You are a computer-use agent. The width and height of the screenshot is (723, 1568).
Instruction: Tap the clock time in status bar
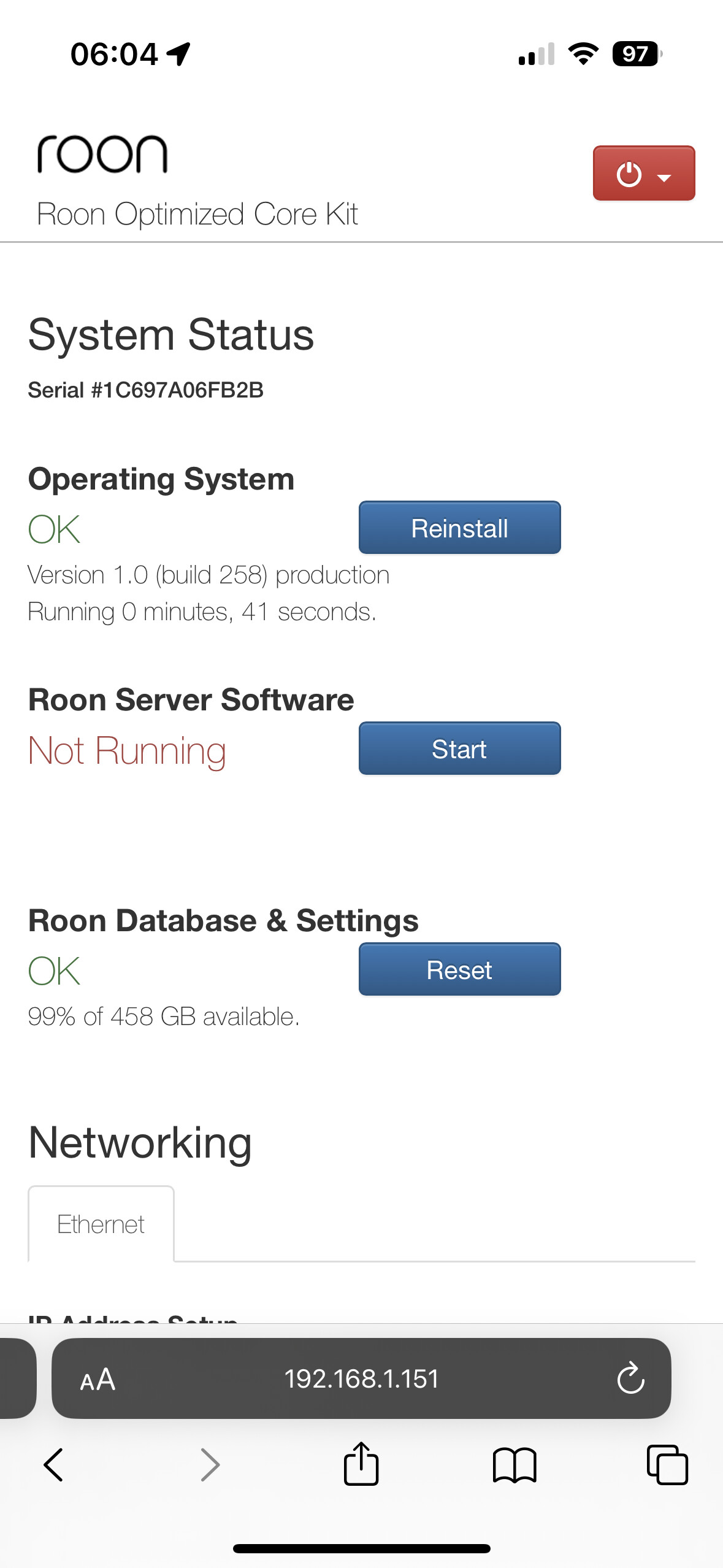(x=115, y=54)
